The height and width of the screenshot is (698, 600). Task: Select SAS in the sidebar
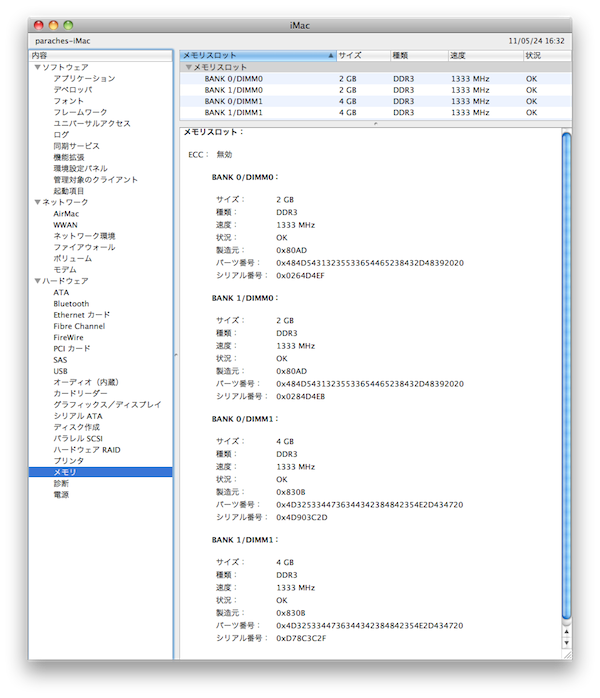(60, 360)
